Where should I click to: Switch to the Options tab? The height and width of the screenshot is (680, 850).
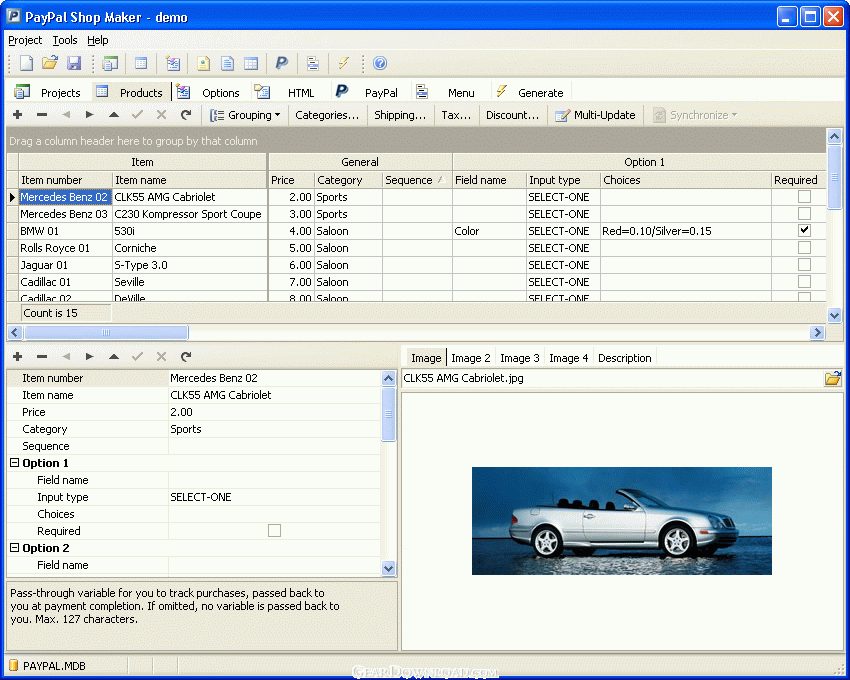tap(208, 93)
